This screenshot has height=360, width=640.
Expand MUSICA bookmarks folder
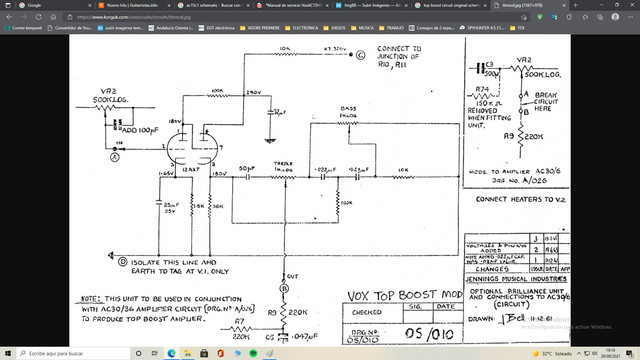[362, 28]
